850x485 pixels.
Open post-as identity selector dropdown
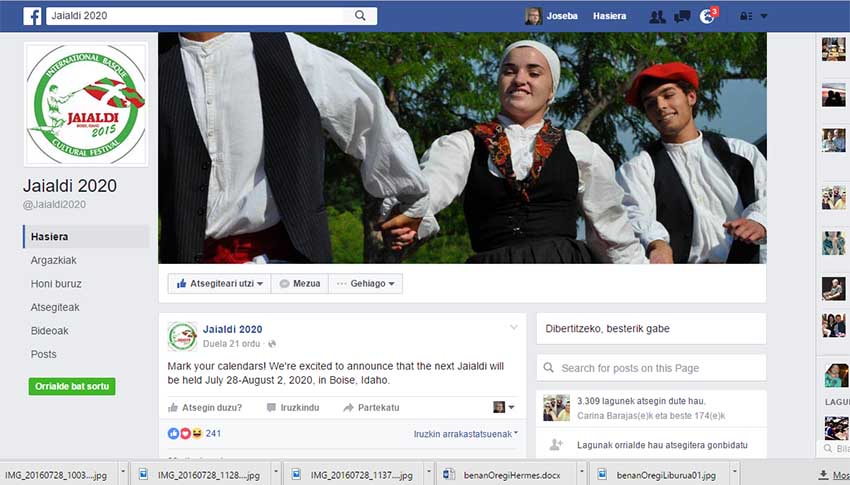(x=504, y=407)
